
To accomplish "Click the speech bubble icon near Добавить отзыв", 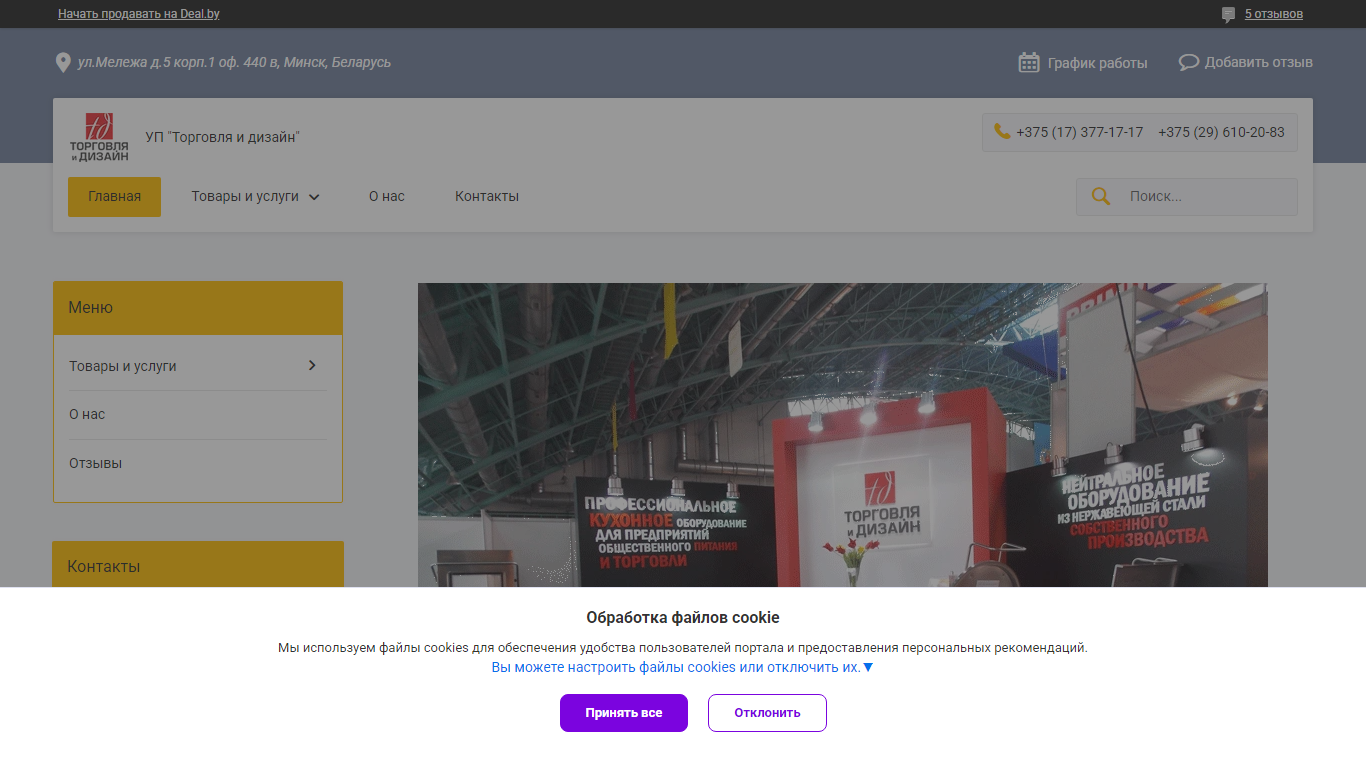I will pyautogui.click(x=1188, y=62).
